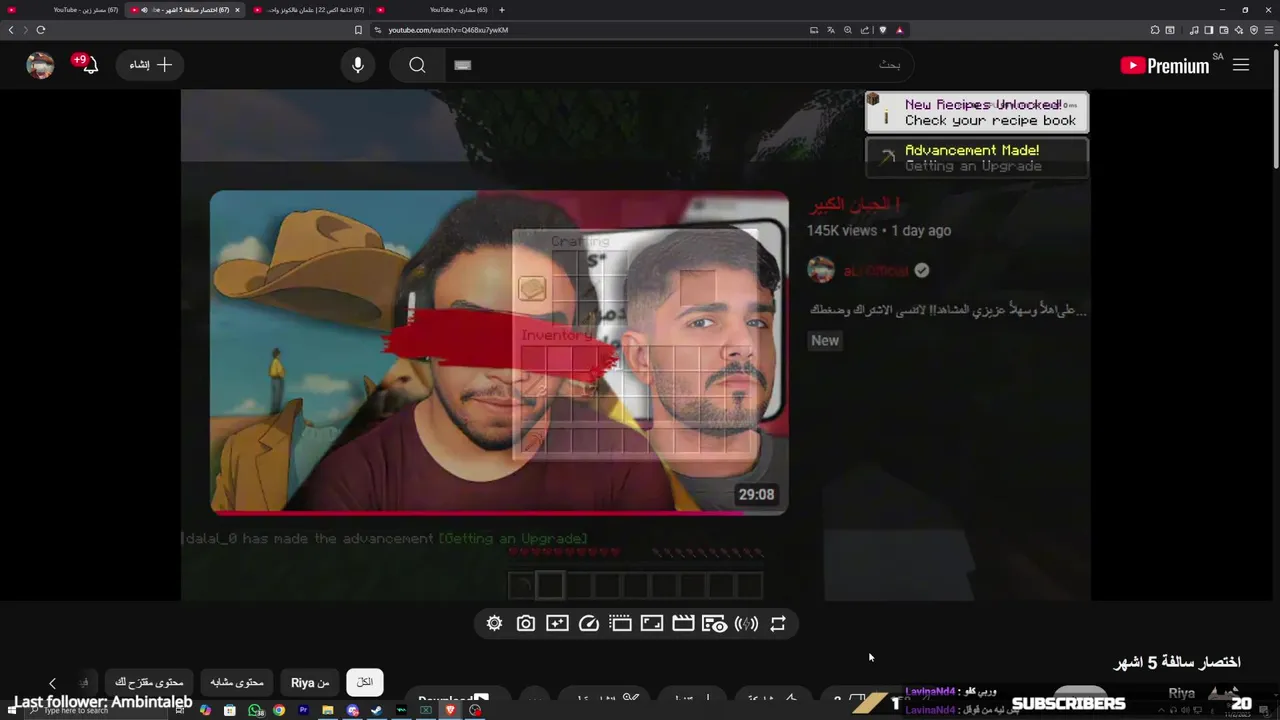Select the 'من Riya' filter chip
The width and height of the screenshot is (1280, 720).
pos(310,682)
